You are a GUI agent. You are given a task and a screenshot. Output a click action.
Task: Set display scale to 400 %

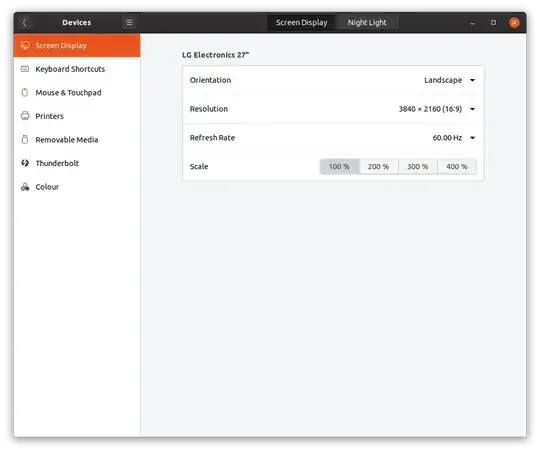tap(457, 167)
